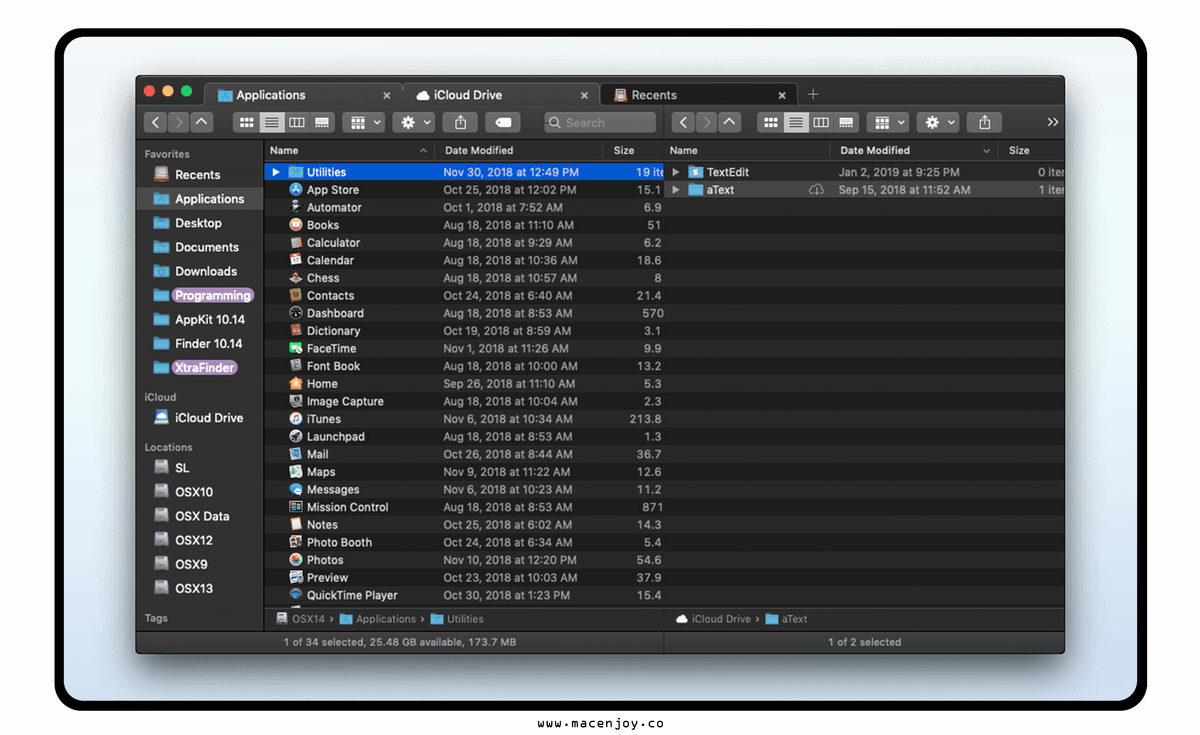The height and width of the screenshot is (735, 1200).
Task: Switch to the Recents tab
Action: pyautogui.click(x=699, y=95)
